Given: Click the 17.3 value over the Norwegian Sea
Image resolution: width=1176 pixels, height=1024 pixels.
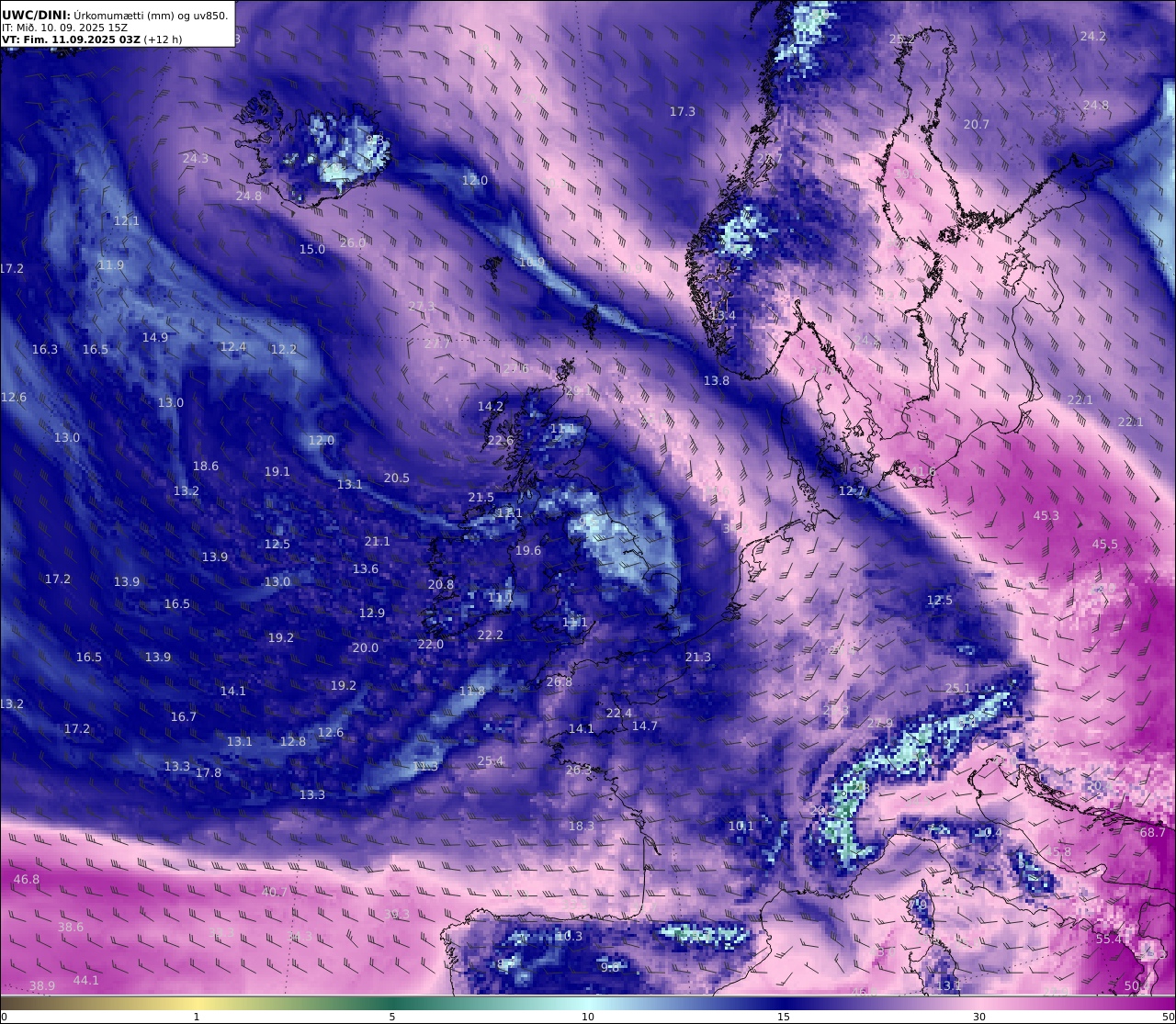Looking at the screenshot, I should (x=683, y=112).
